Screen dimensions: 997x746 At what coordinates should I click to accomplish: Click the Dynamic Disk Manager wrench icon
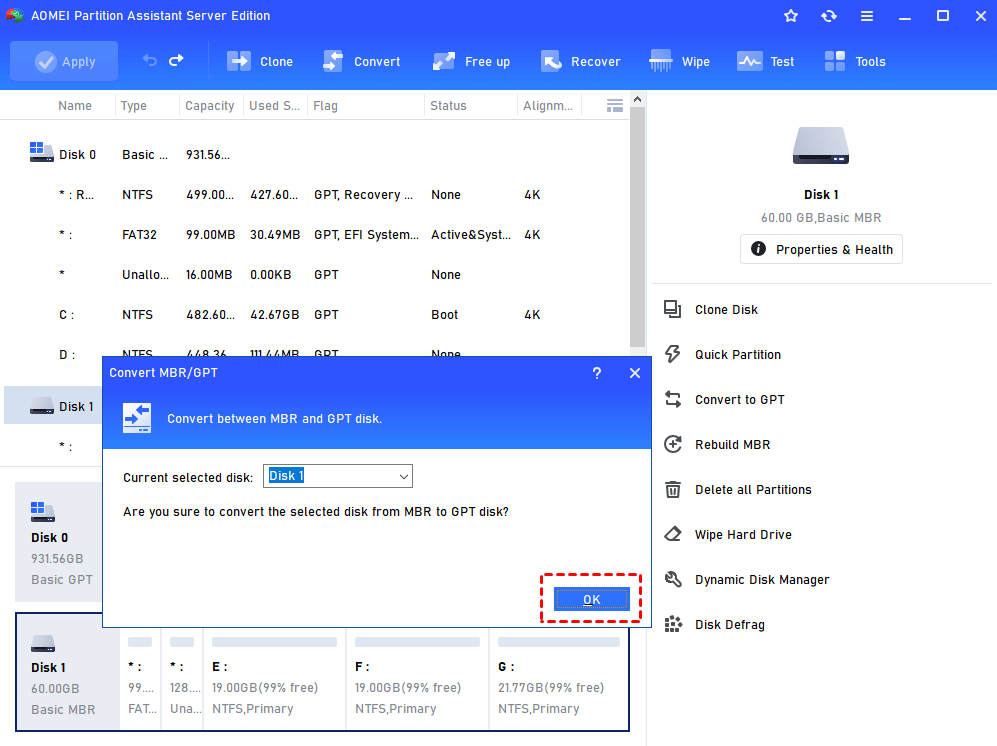coord(673,579)
